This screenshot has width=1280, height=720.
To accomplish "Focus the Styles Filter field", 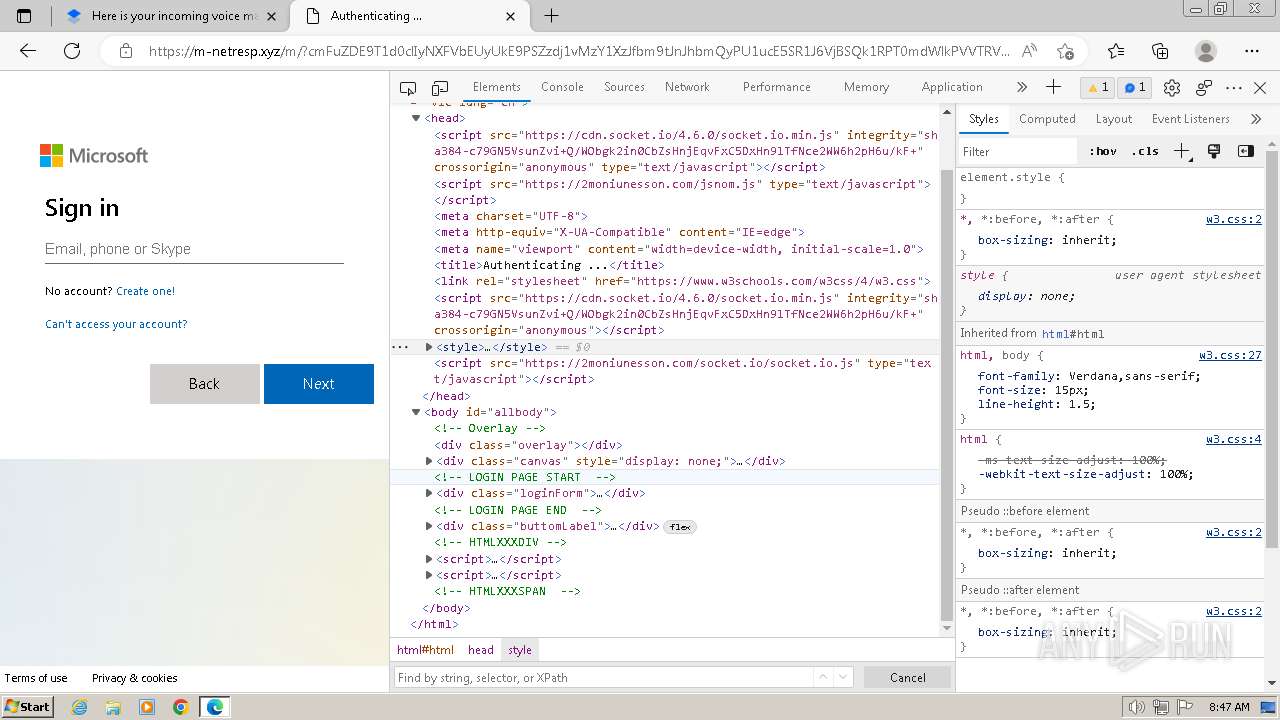I will [1018, 152].
